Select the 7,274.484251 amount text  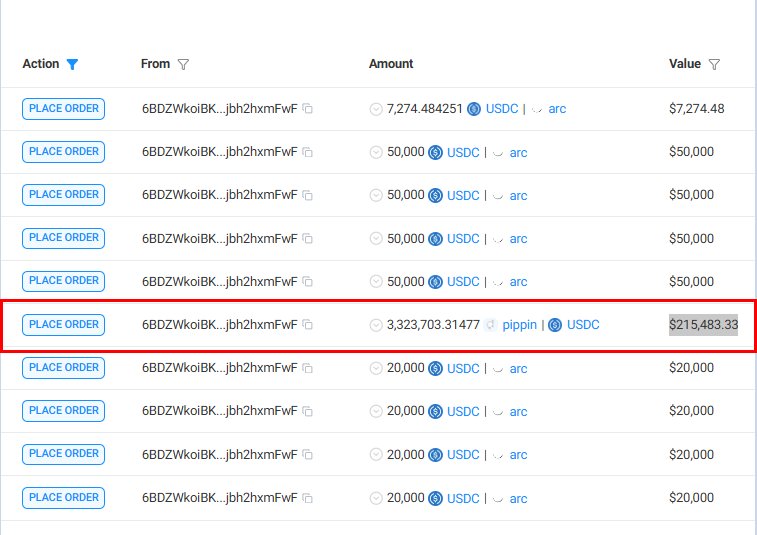click(x=425, y=109)
